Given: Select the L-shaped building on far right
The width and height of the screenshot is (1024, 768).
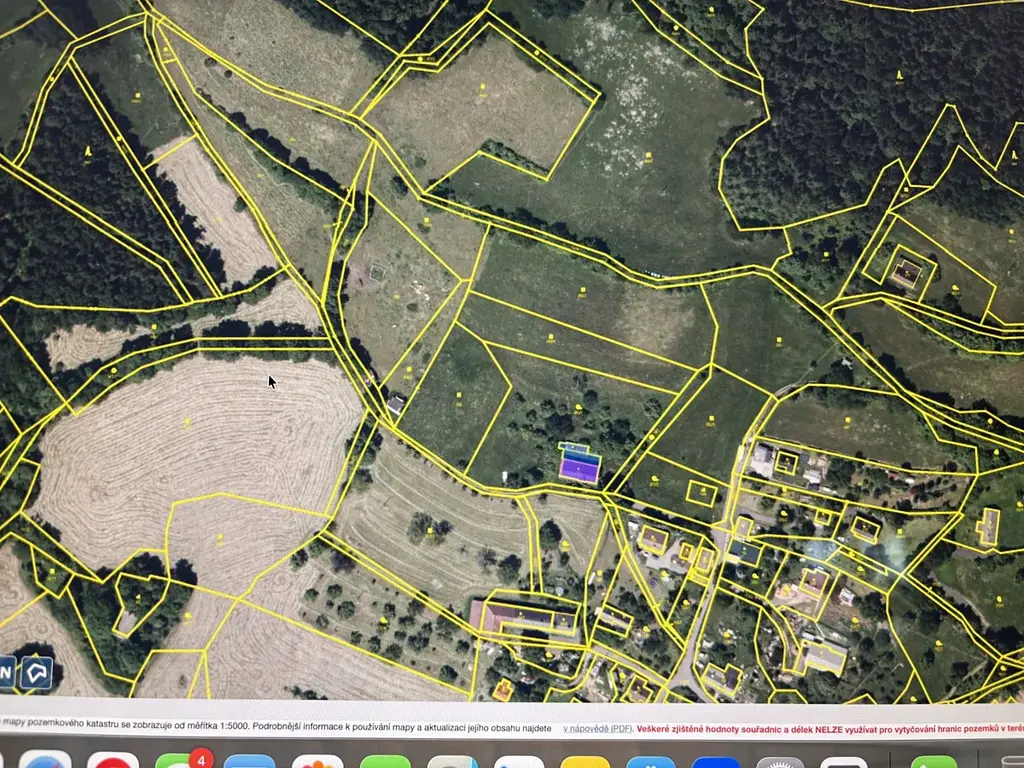Looking at the screenshot, I should 988,526.
